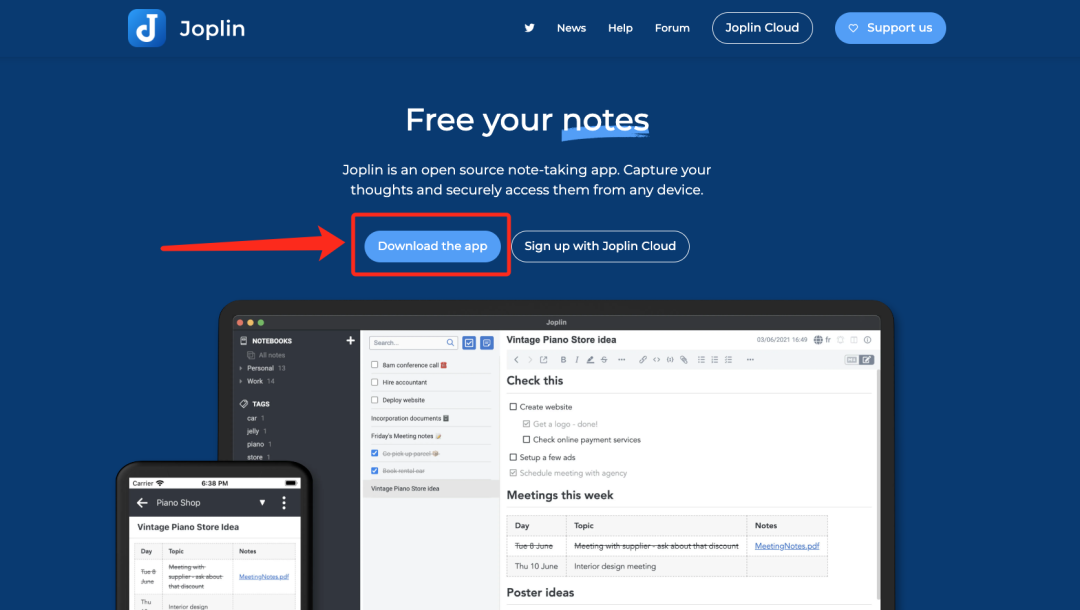Open the Twitter bird icon link

click(529, 28)
